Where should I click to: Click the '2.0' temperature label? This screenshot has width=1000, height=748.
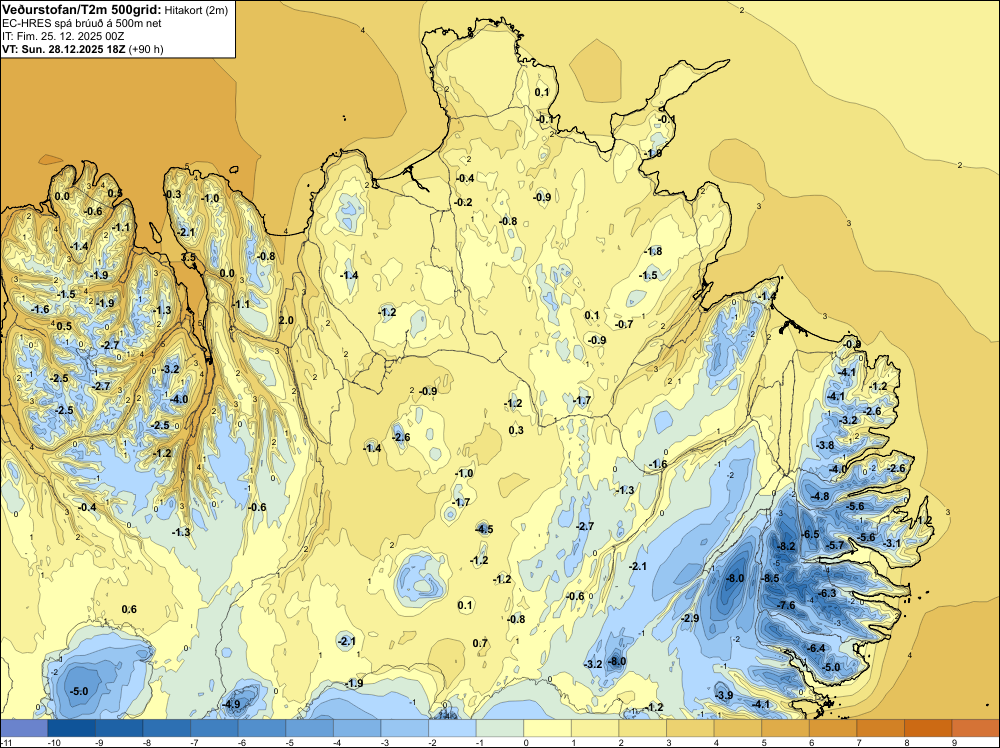(x=286, y=320)
